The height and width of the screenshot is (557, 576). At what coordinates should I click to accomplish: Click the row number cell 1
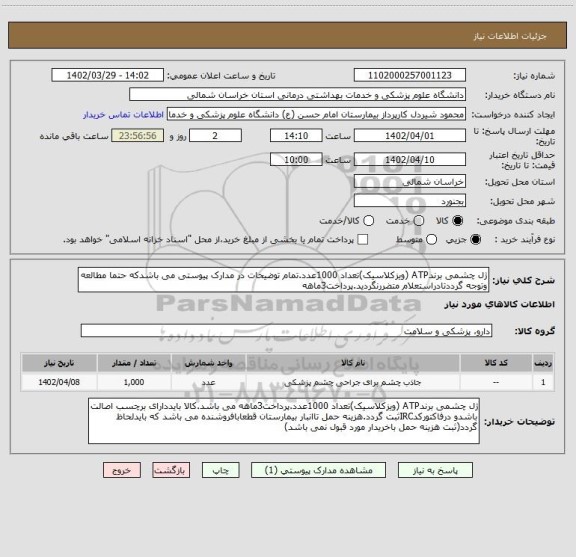pyautogui.click(x=543, y=382)
